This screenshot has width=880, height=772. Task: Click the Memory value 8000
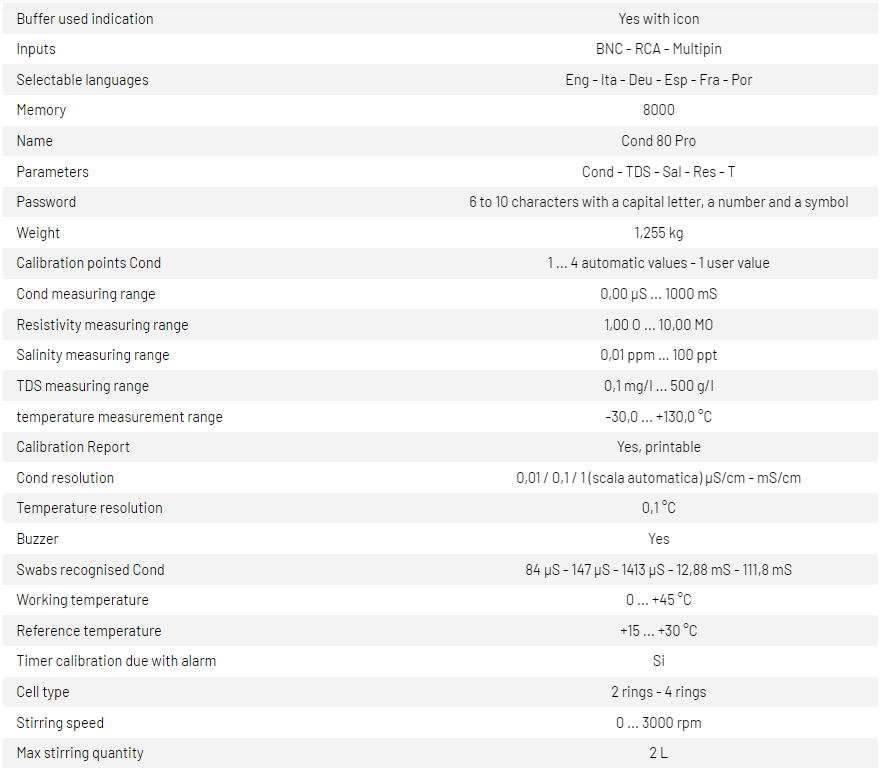coord(658,110)
